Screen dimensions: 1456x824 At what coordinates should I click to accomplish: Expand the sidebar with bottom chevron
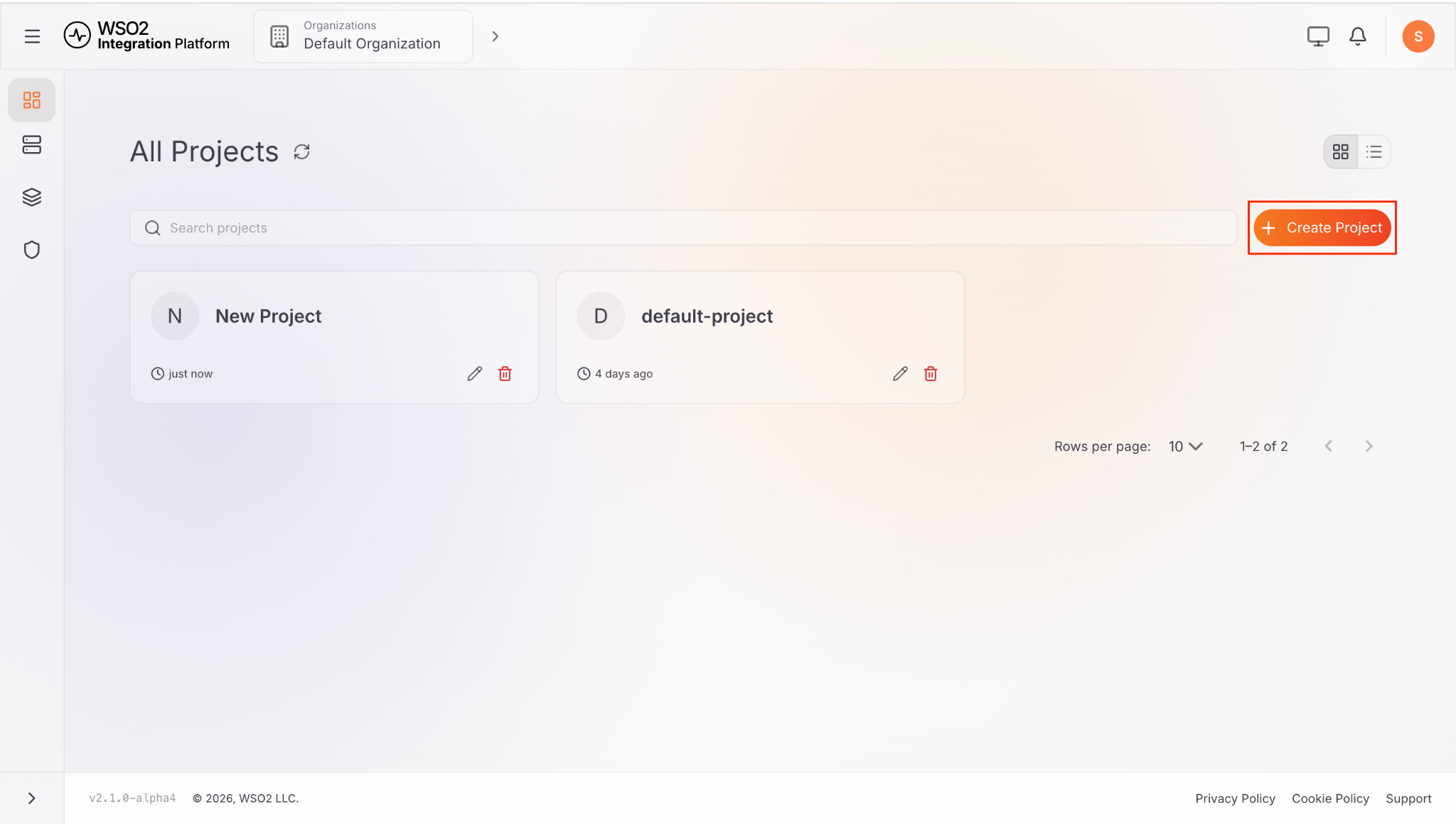coord(32,798)
